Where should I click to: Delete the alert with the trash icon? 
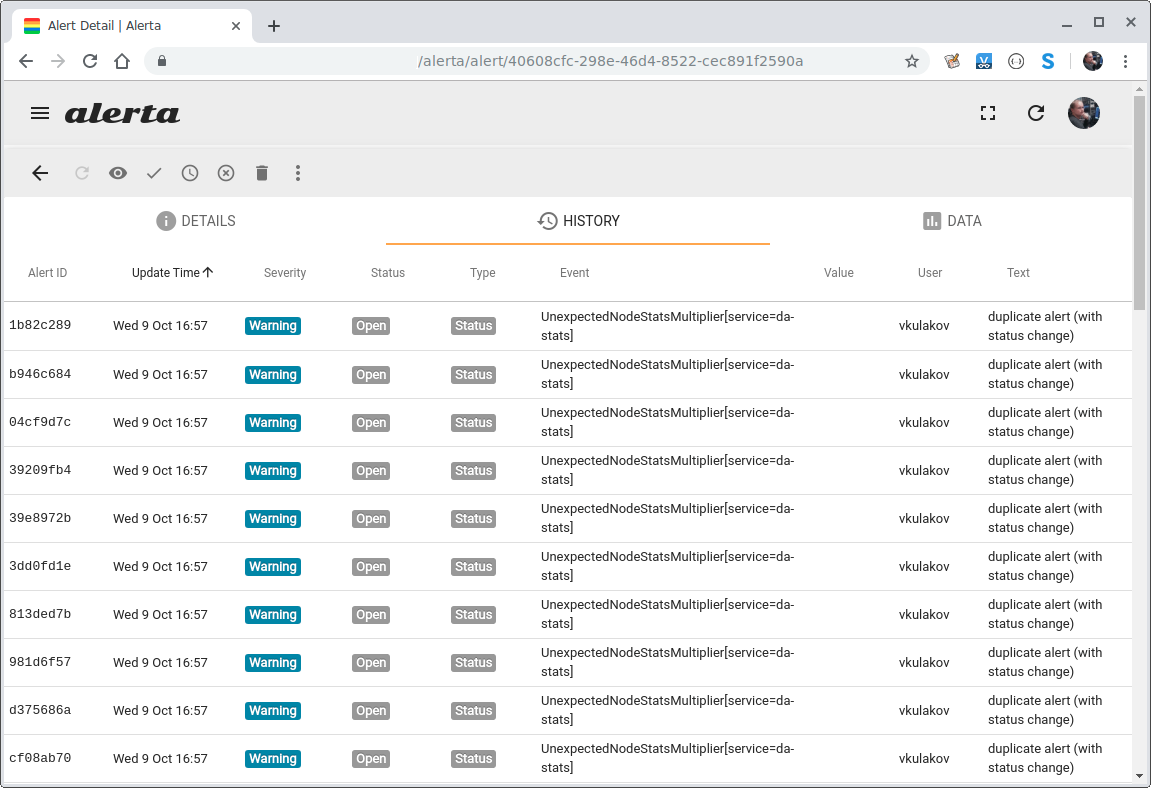click(262, 173)
